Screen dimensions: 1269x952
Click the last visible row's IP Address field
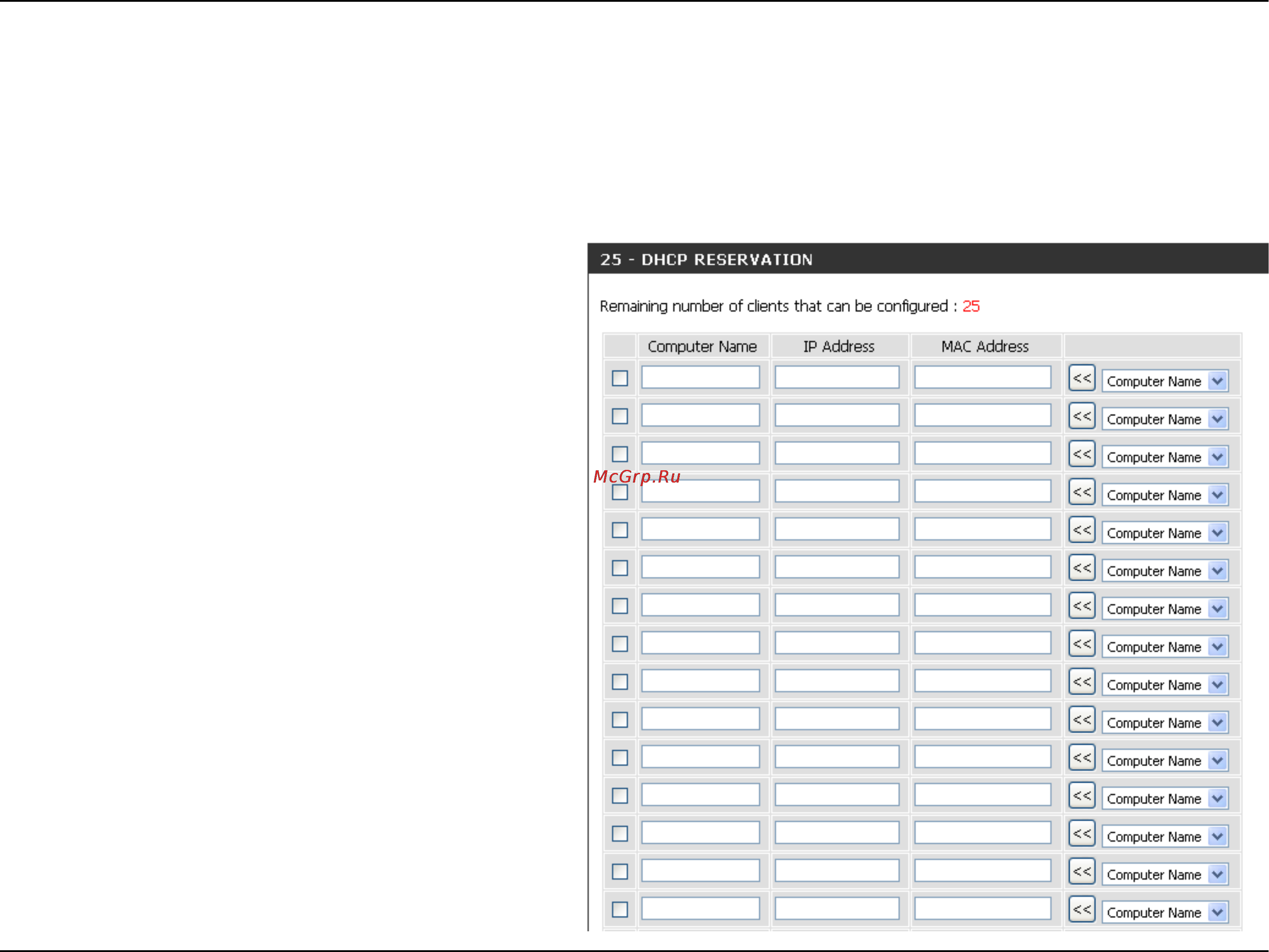[837, 908]
